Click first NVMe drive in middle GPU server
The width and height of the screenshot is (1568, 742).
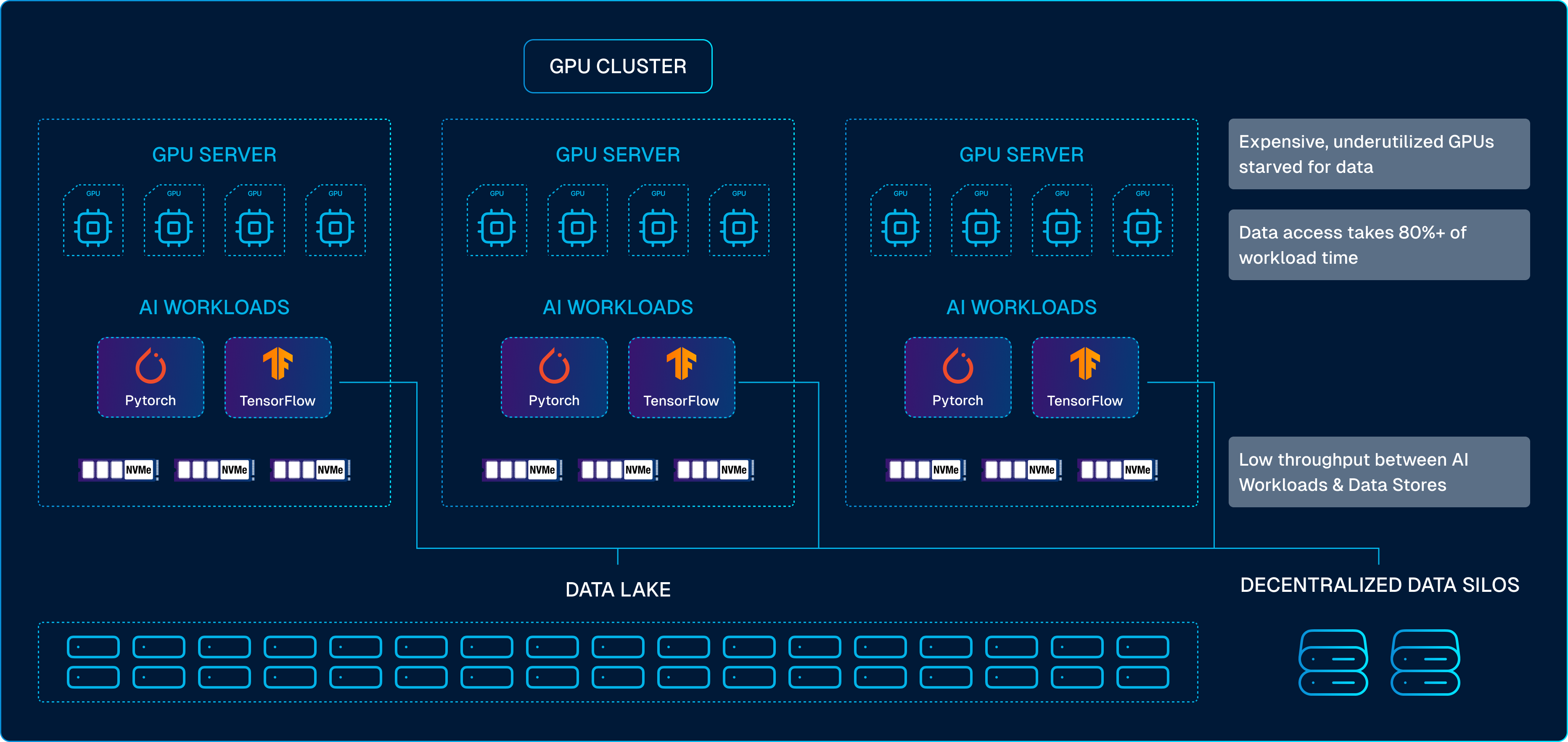tap(522, 470)
